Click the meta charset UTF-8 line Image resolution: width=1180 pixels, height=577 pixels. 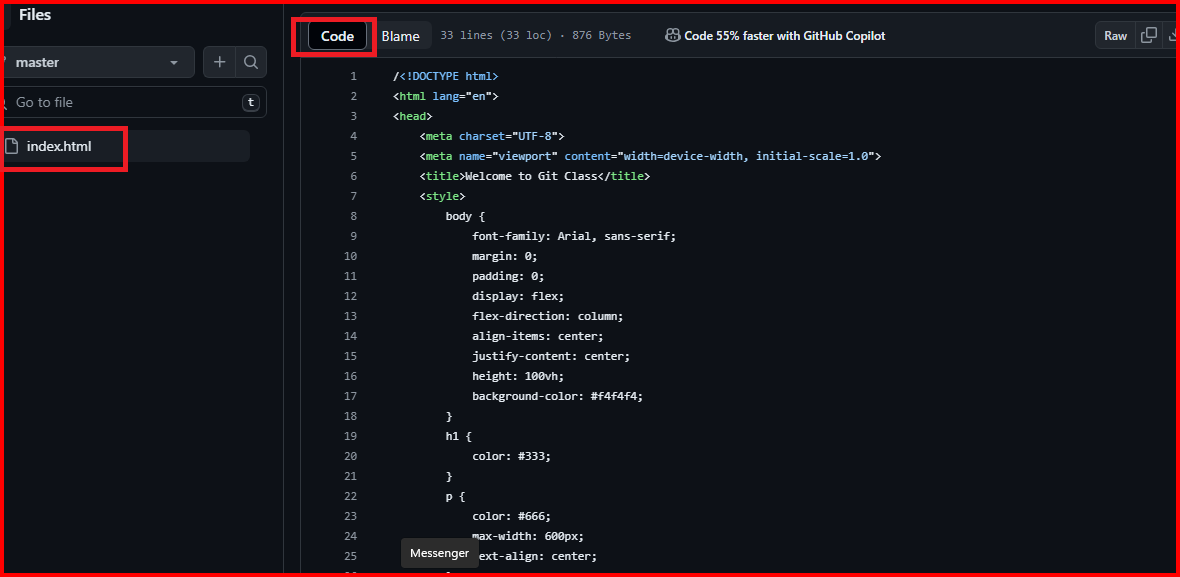click(x=491, y=136)
